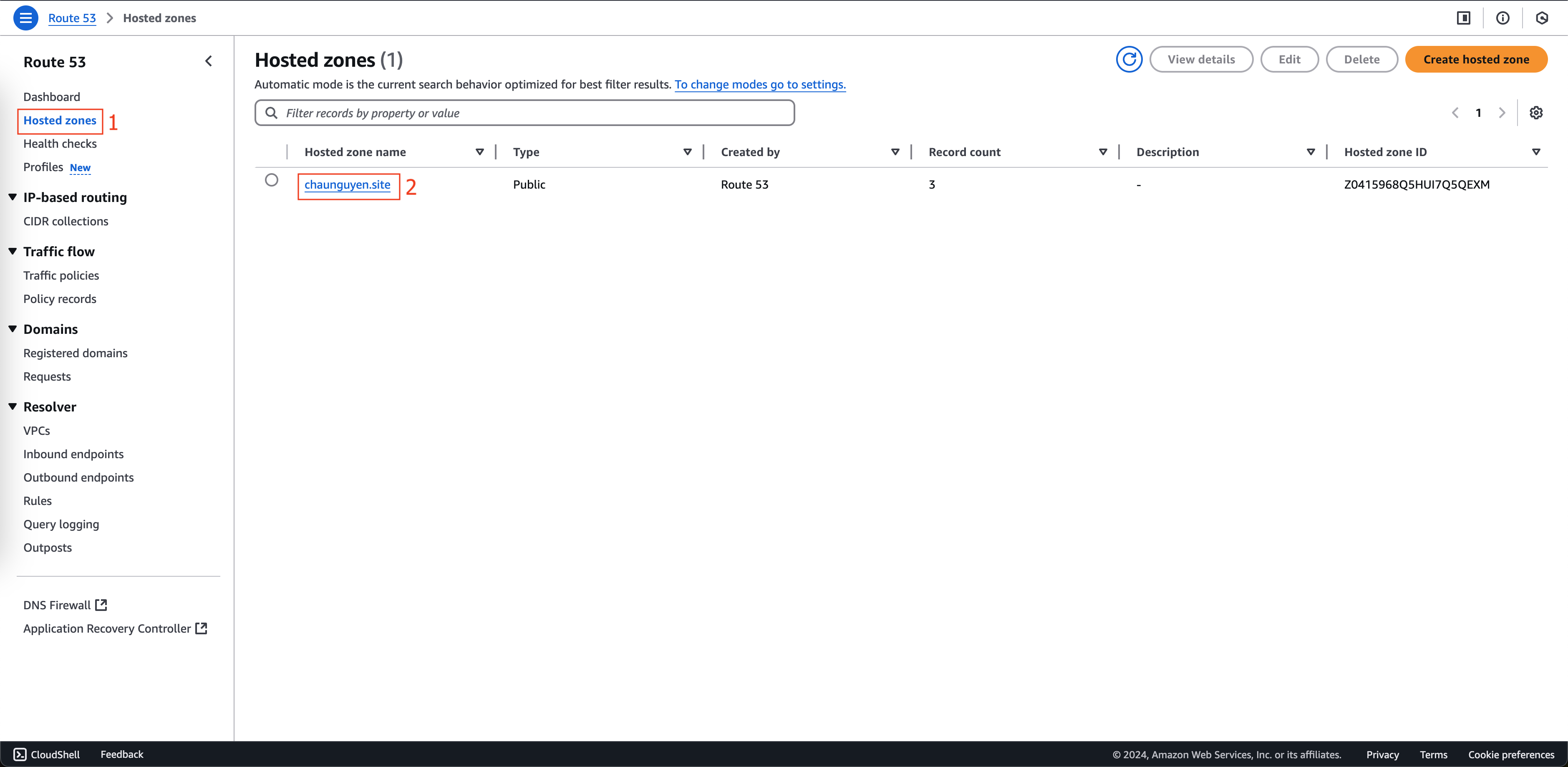This screenshot has width=1568, height=767.
Task: Click the info circle icon top right
Action: [1503, 18]
